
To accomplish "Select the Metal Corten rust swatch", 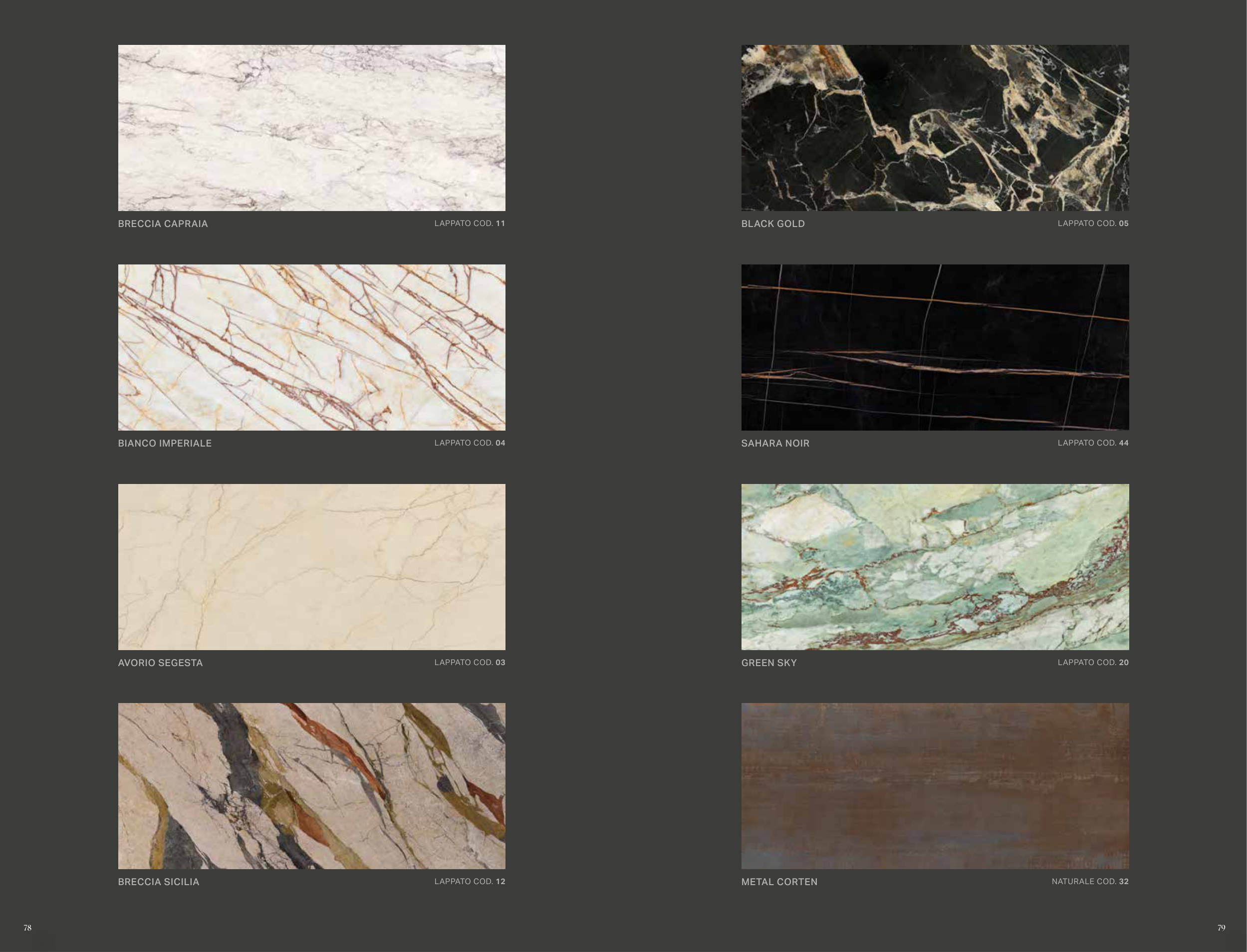I will [x=935, y=786].
